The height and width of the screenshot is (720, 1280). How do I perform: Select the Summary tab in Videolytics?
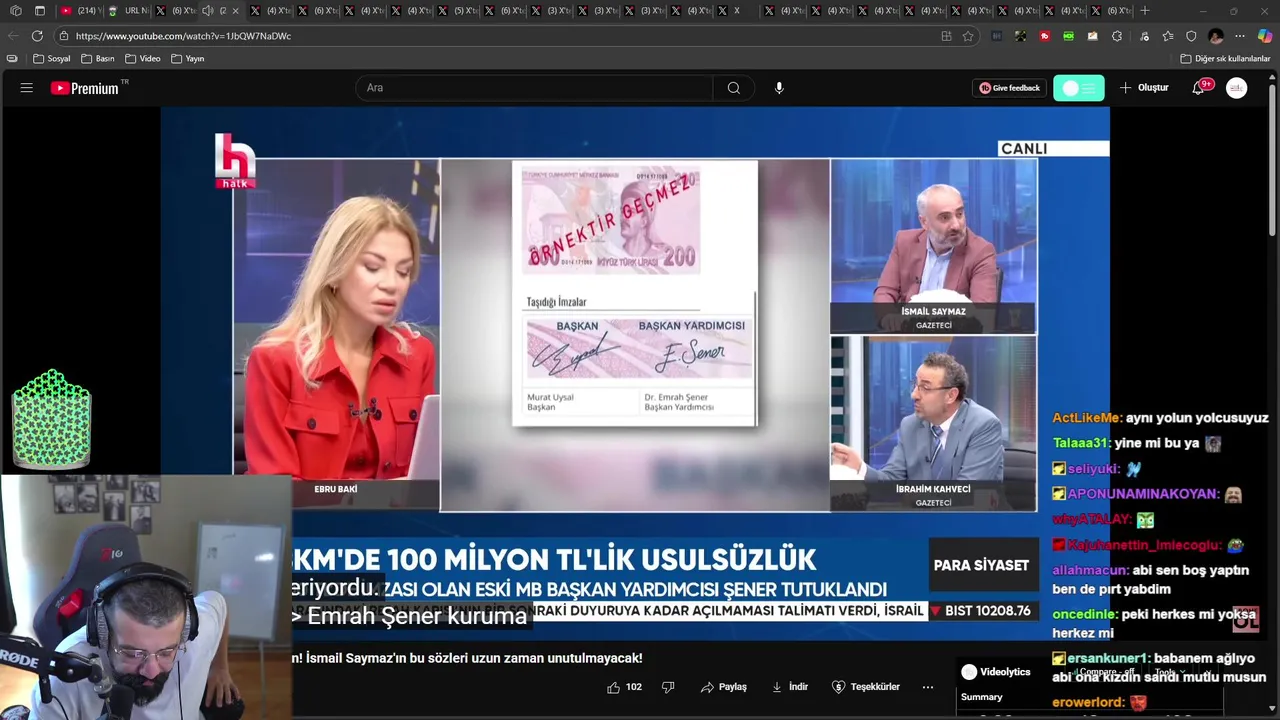coord(981,697)
